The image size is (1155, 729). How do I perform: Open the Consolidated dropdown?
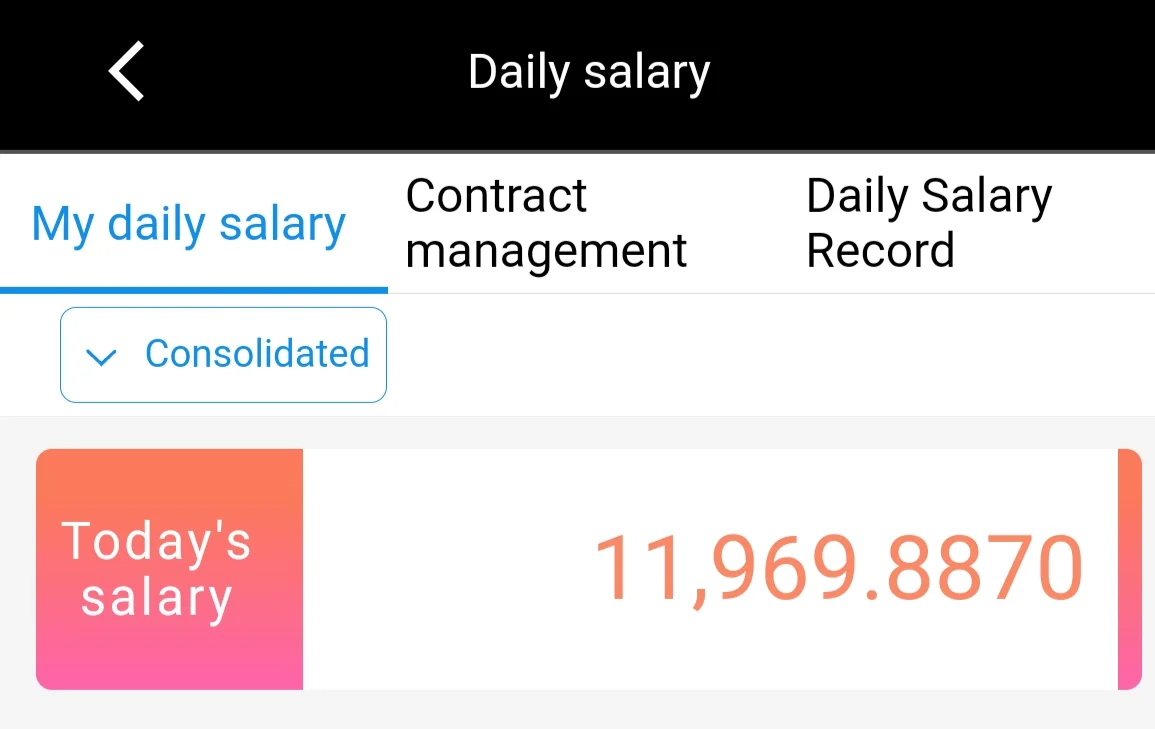tap(223, 355)
